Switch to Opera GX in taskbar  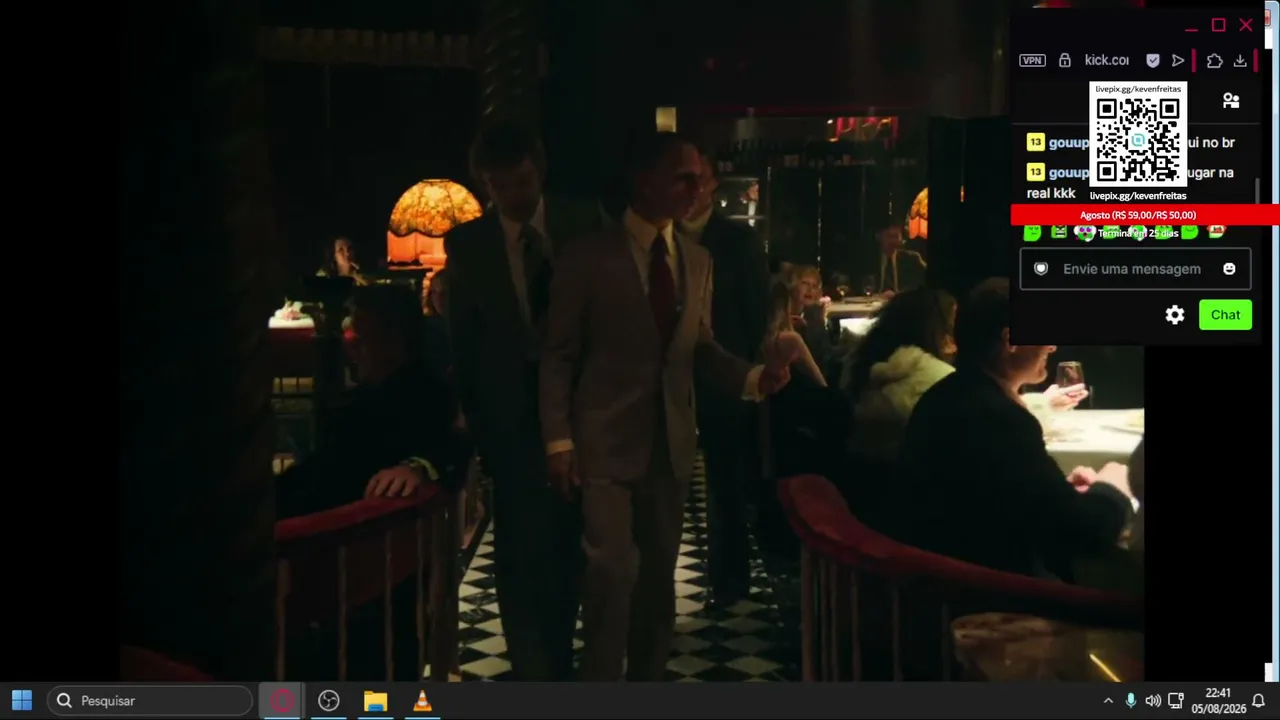(282, 701)
